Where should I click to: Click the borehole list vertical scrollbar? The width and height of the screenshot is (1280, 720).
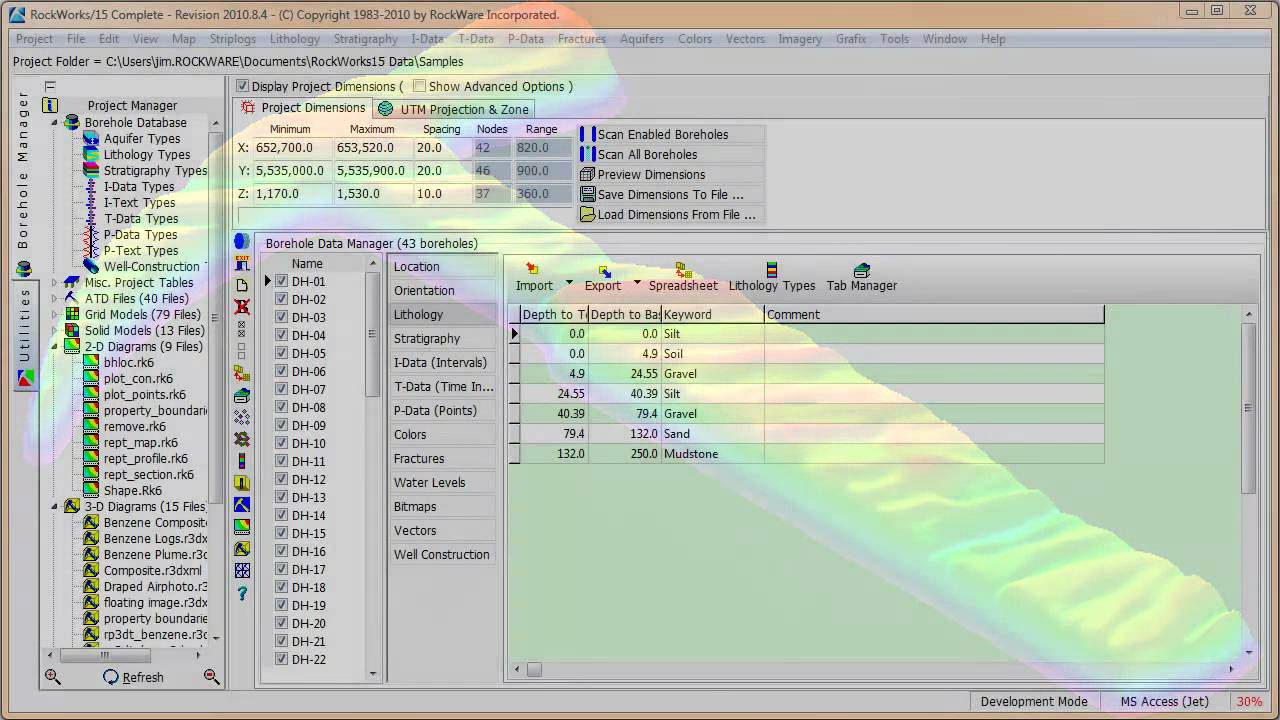373,335
